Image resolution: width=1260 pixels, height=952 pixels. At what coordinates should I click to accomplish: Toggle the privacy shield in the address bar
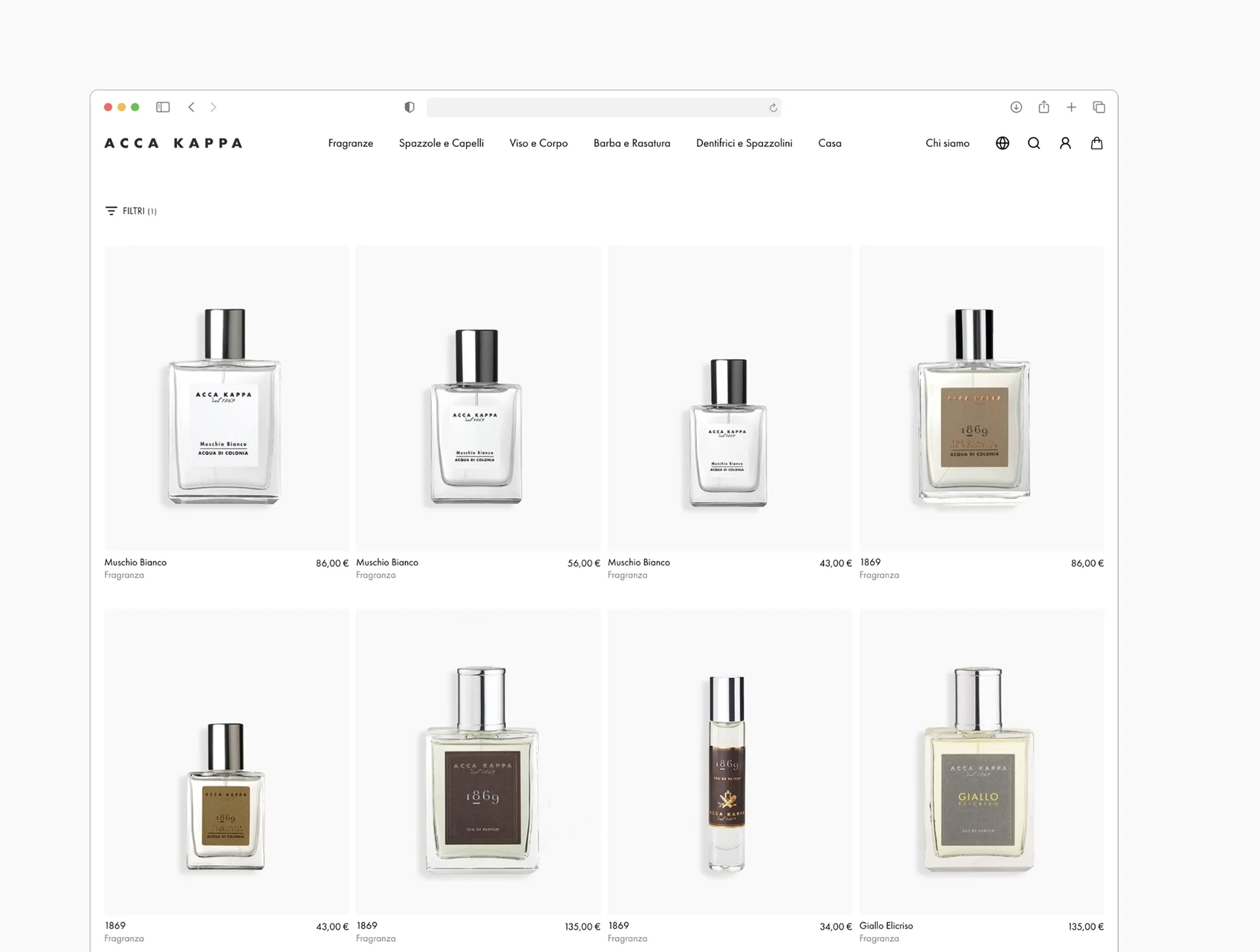(409, 107)
